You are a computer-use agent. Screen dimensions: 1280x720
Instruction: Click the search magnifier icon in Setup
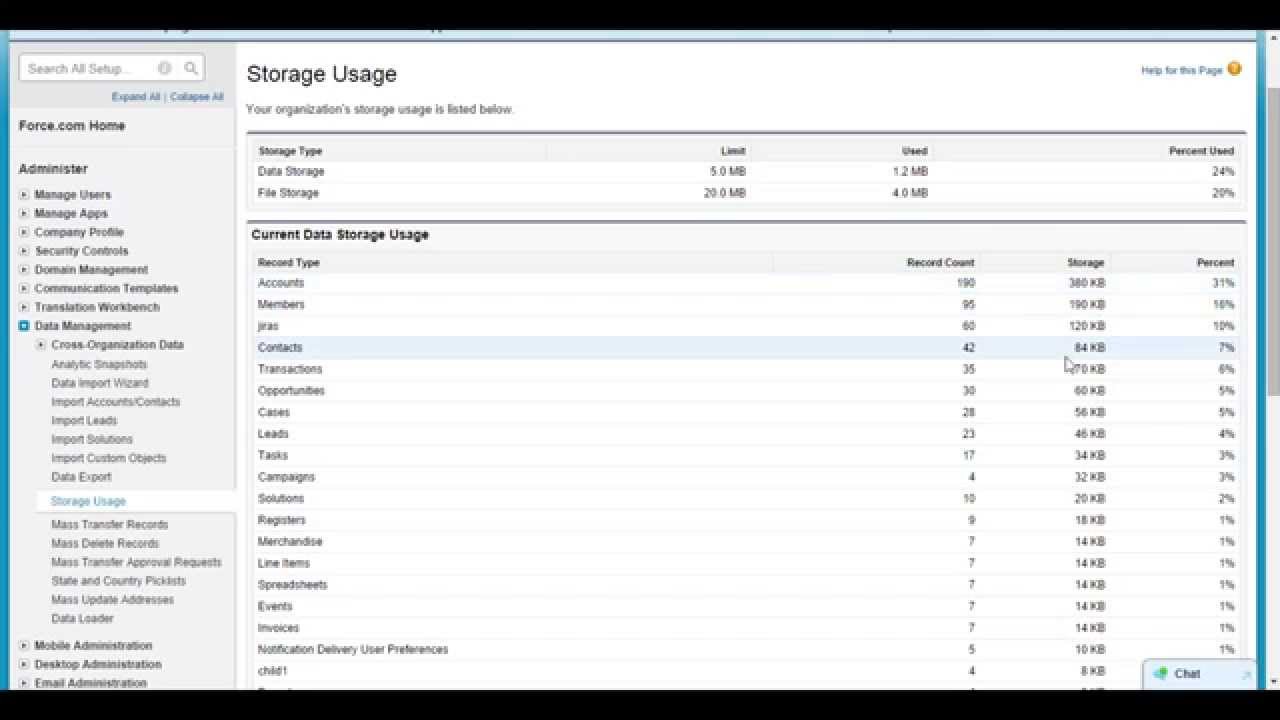tap(191, 69)
